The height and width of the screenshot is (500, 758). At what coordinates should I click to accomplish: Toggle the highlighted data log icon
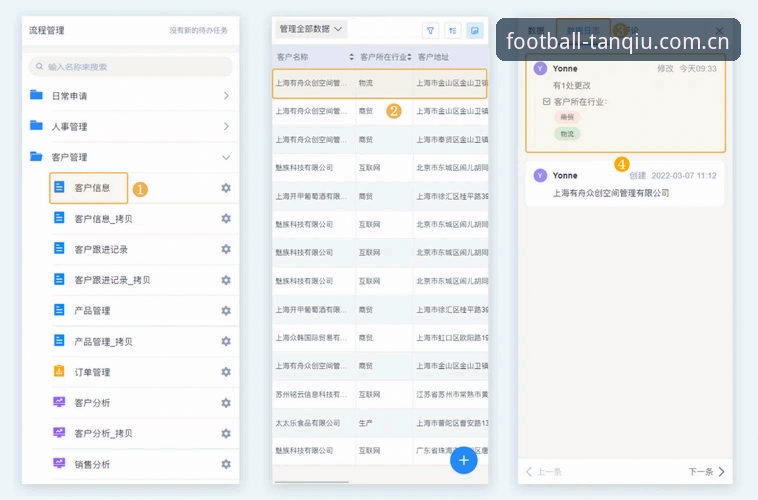475,30
